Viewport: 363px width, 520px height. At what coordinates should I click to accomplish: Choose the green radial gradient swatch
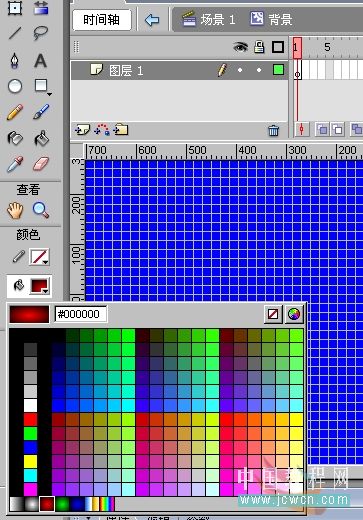pyautogui.click(x=62, y=504)
